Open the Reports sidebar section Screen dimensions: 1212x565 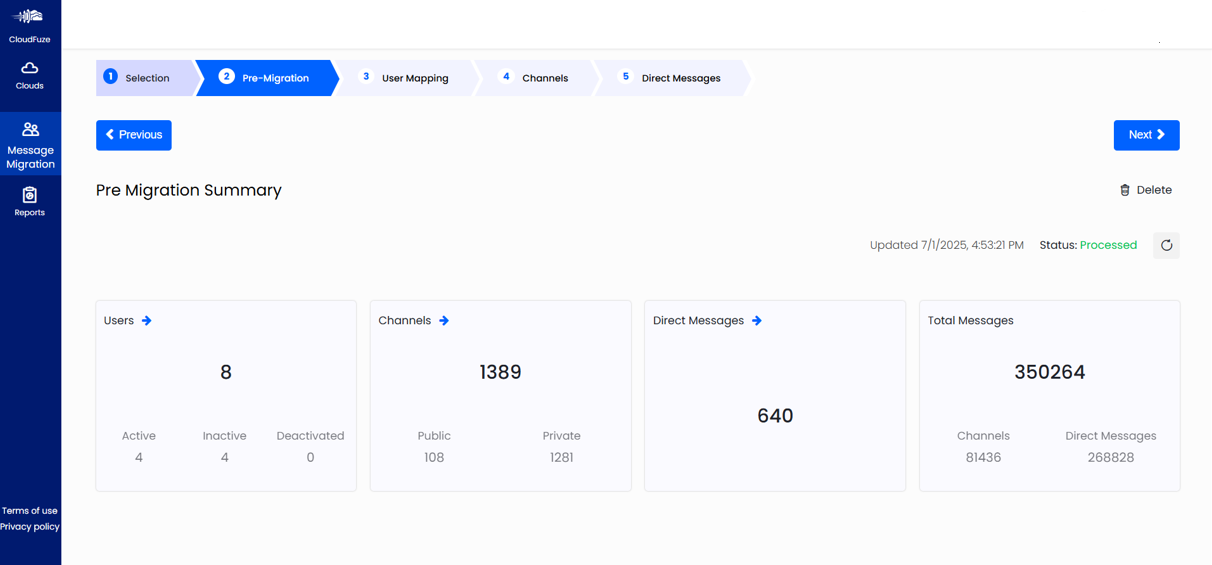(30, 201)
